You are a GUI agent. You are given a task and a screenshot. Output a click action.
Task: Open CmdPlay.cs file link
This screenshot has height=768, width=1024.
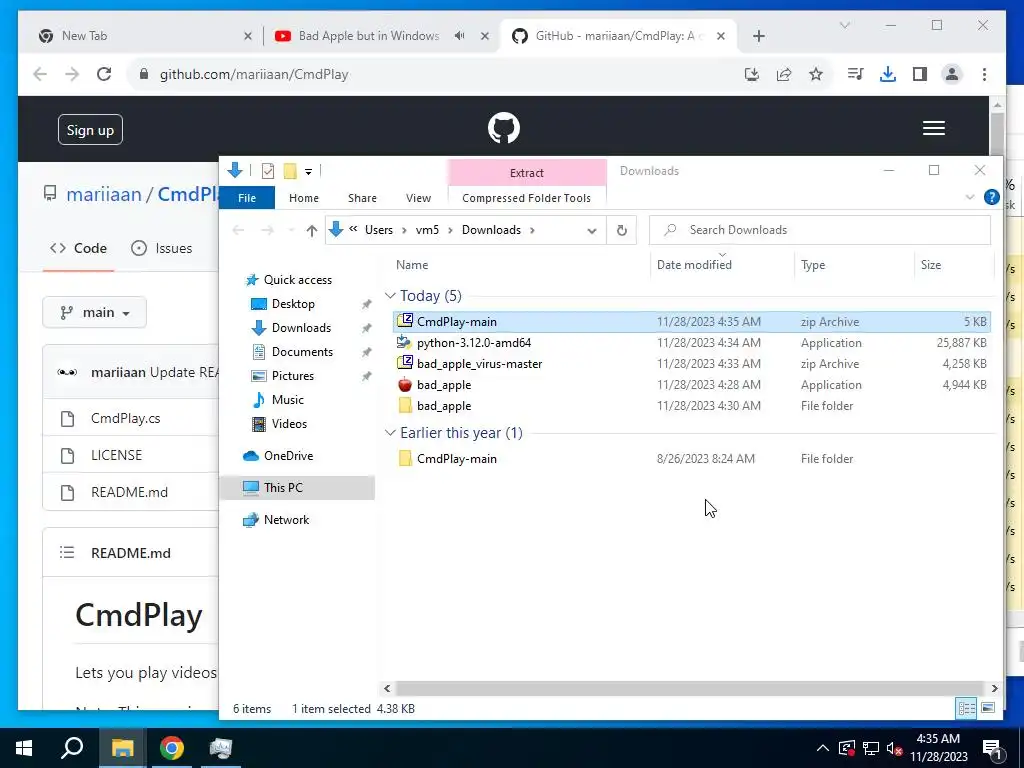click(x=125, y=419)
